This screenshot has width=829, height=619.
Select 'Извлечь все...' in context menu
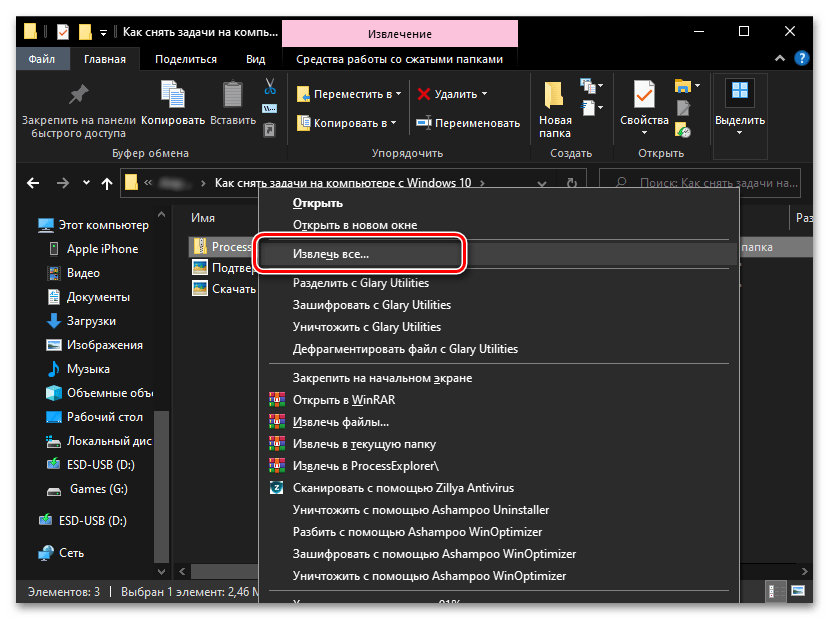(x=330, y=254)
